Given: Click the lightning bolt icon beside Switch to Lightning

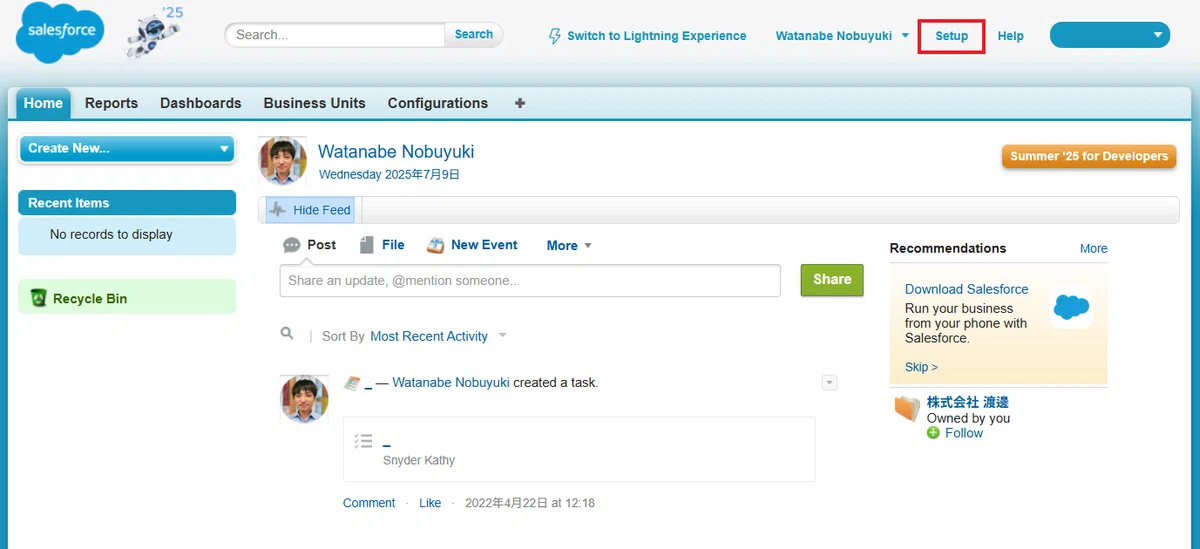Looking at the screenshot, I should click(x=555, y=36).
